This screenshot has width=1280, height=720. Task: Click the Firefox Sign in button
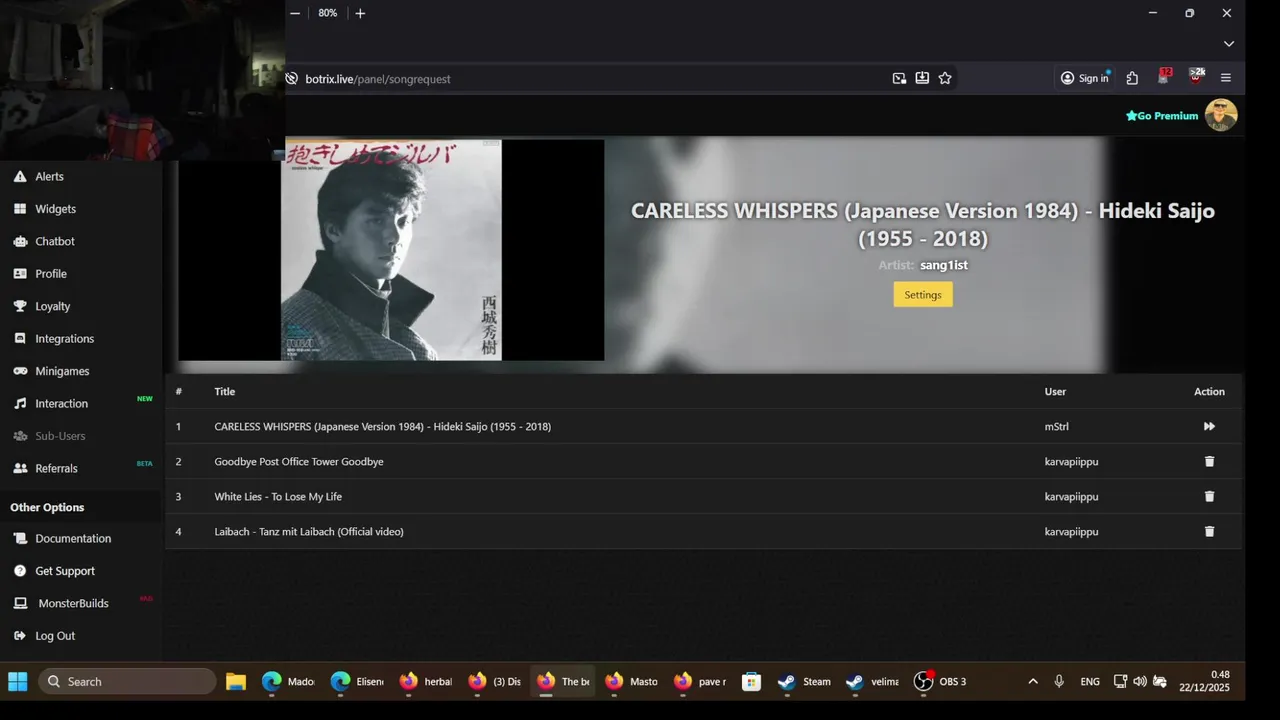[x=1085, y=78]
